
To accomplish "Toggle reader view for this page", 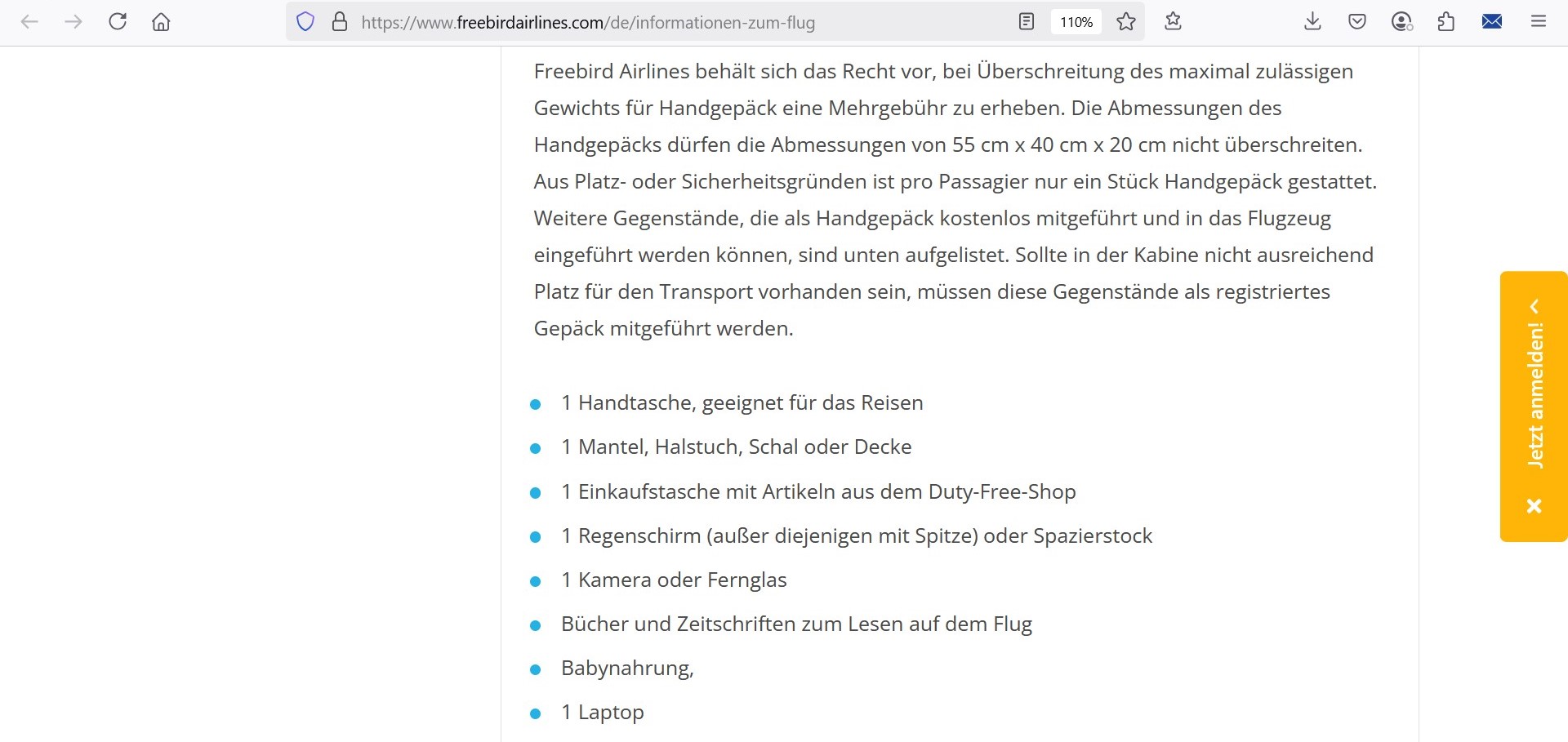I will pos(1027,22).
